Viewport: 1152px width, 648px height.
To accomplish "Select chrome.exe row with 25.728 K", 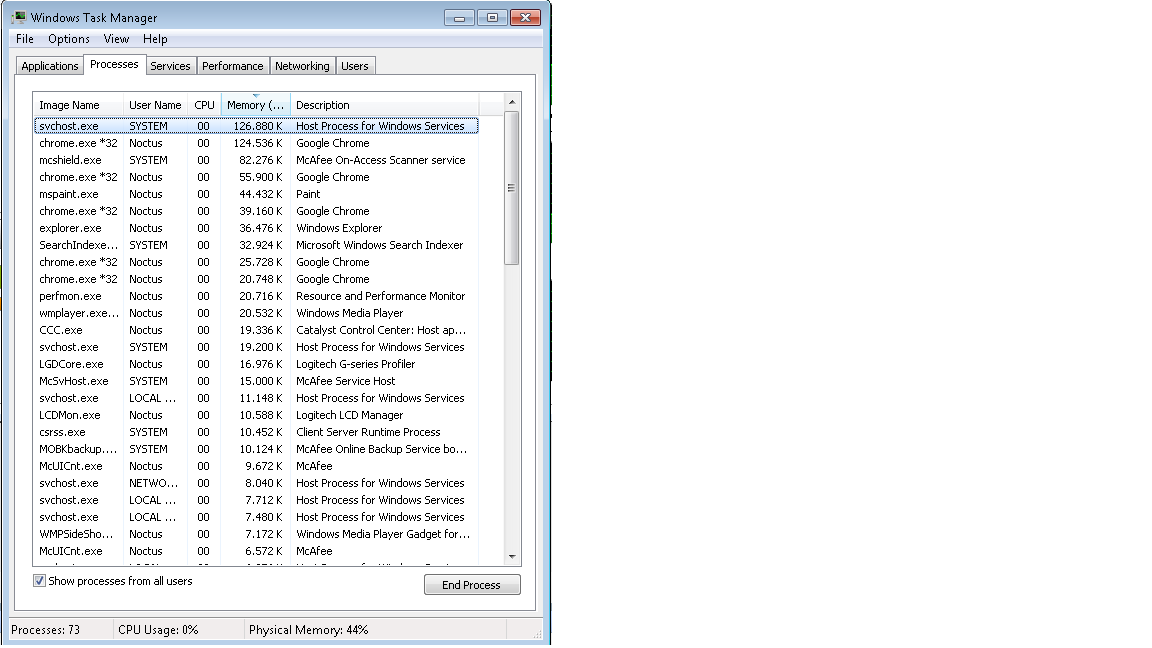I will [256, 262].
